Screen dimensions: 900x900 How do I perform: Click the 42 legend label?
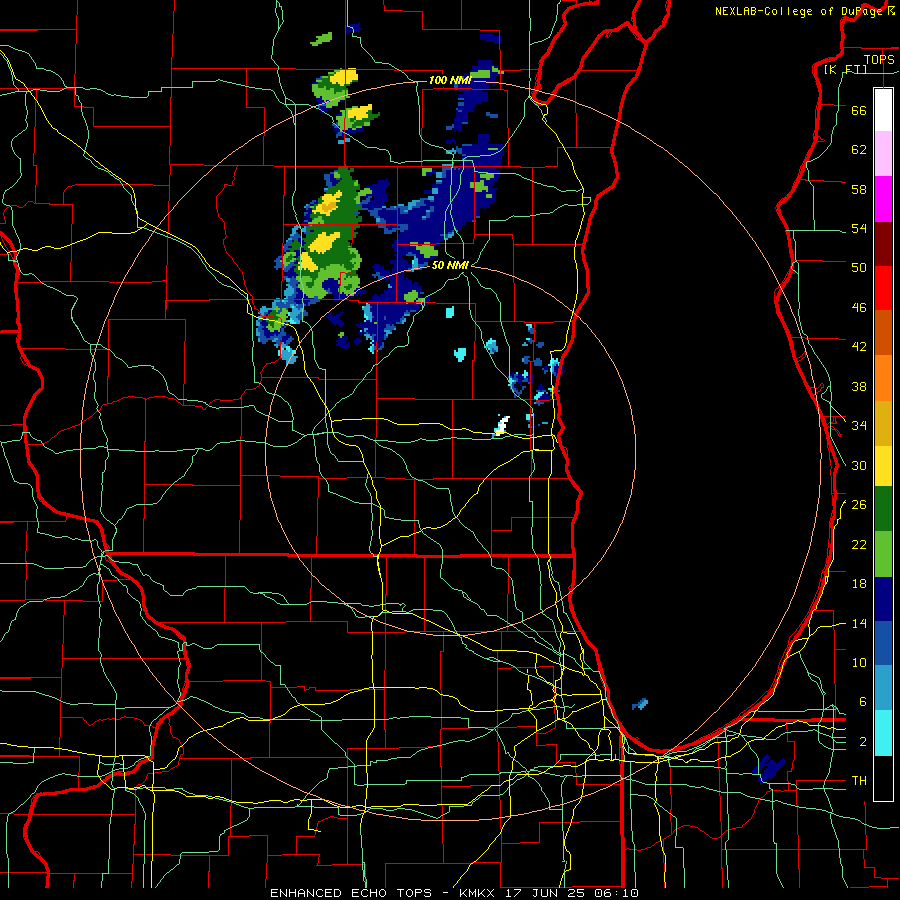click(x=859, y=347)
